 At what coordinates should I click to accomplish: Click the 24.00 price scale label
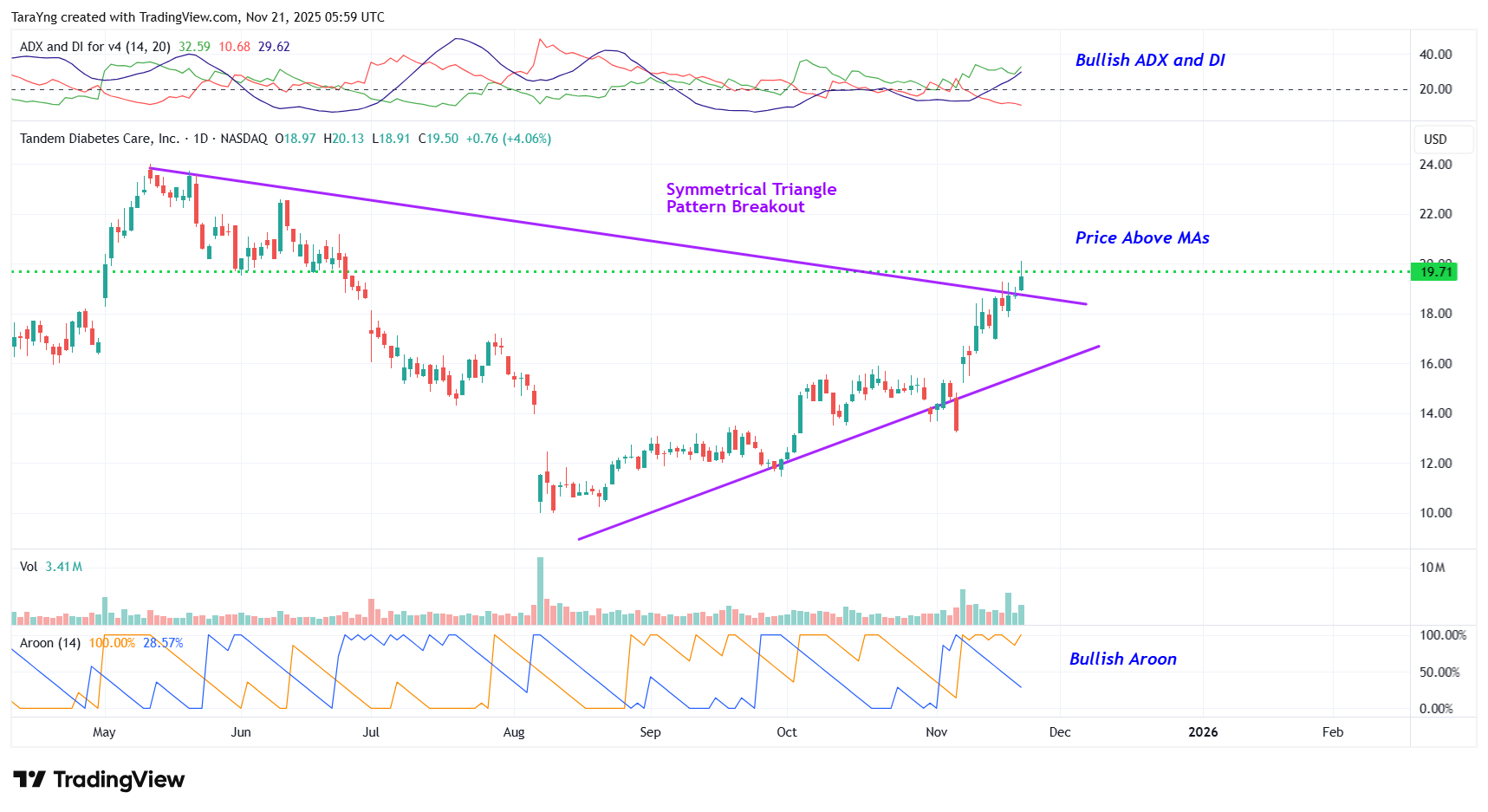tap(1435, 165)
